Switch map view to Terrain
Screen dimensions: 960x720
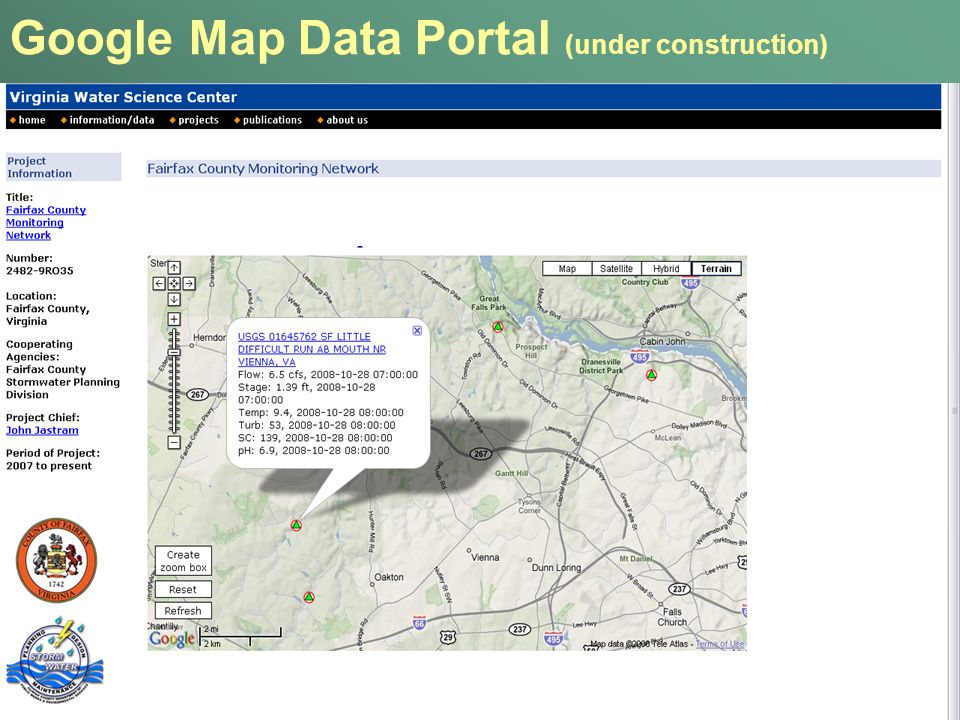pyautogui.click(x=716, y=269)
